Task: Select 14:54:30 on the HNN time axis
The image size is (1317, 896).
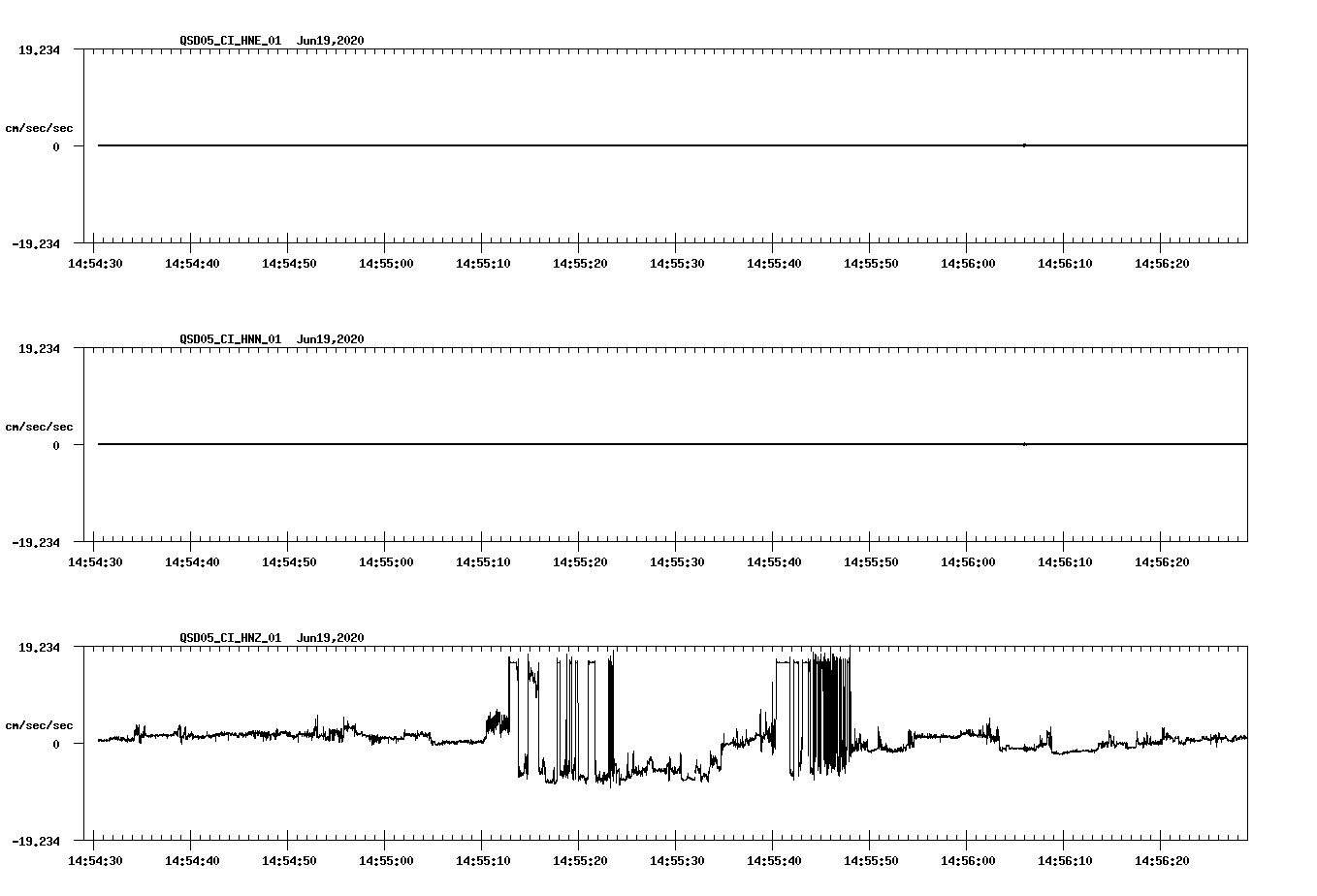Action: pyautogui.click(x=95, y=562)
